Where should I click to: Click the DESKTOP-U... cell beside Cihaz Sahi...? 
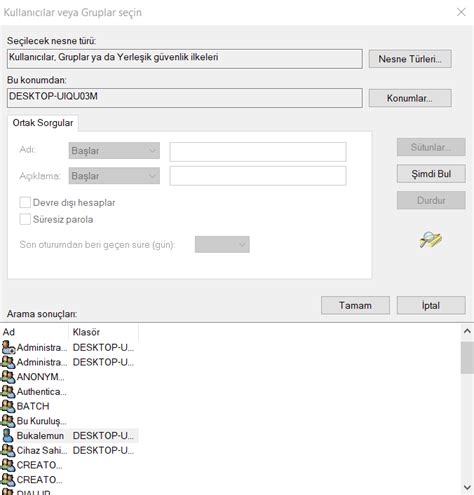(x=103, y=450)
